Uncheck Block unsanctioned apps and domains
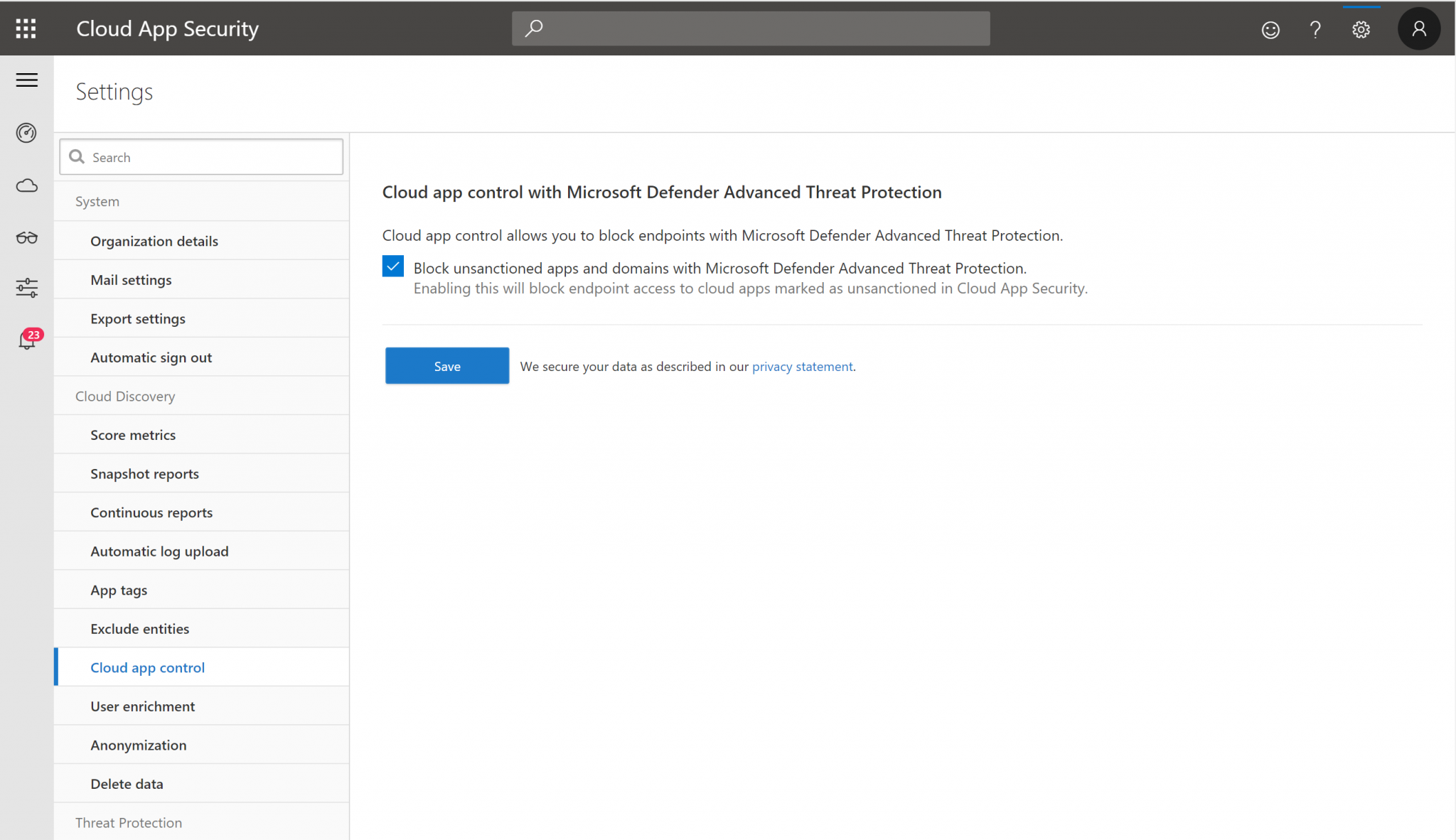1456x840 pixels. 392,266
